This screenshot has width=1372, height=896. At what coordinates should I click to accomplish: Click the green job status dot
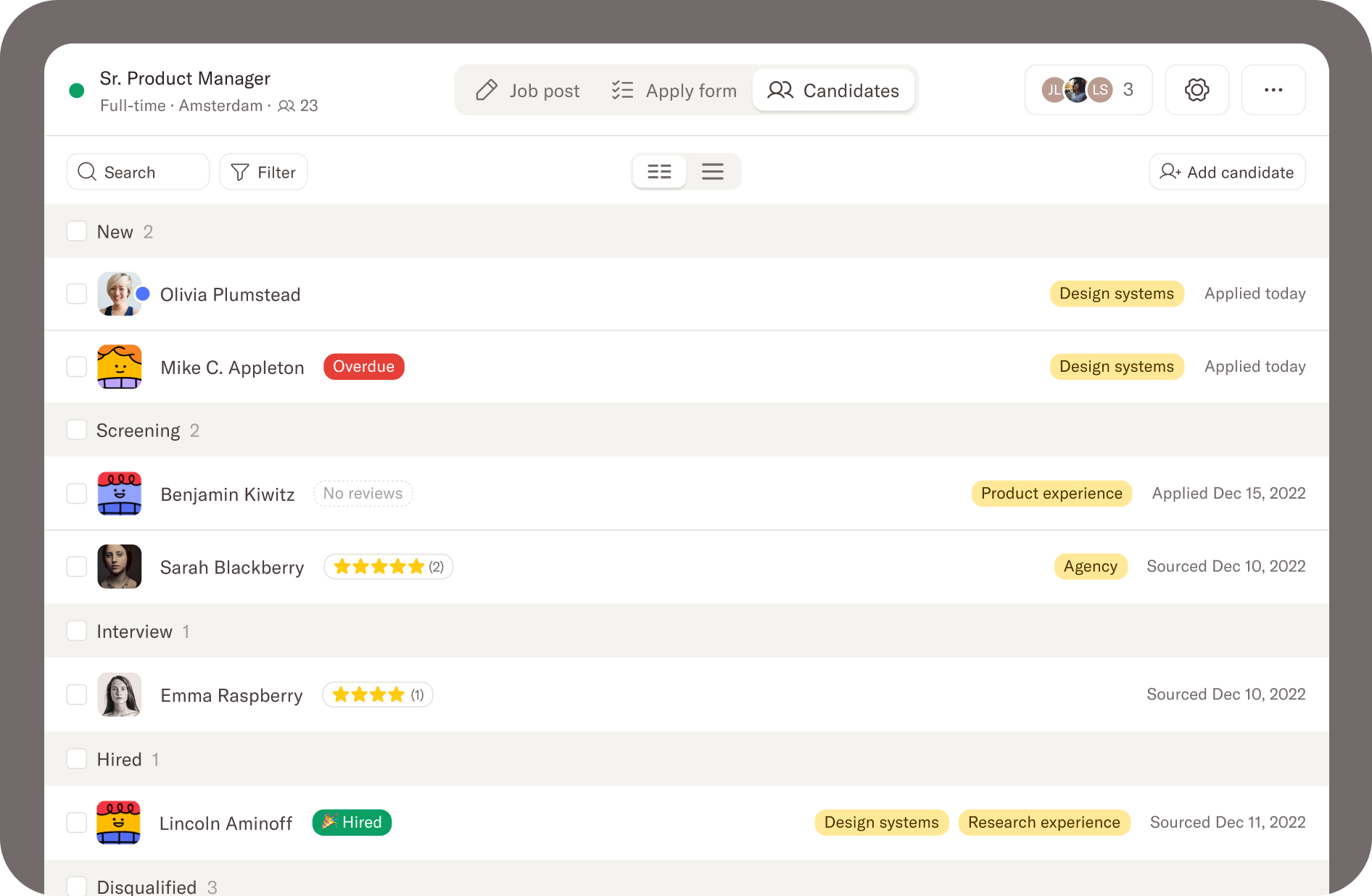(77, 91)
